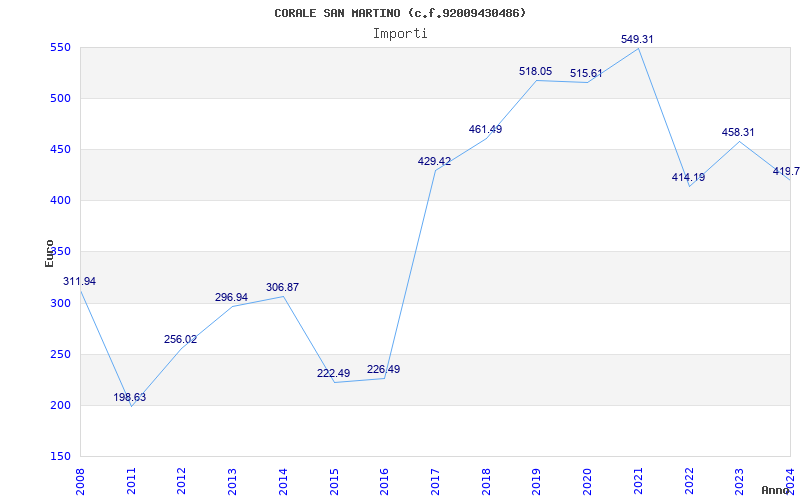The image size is (800, 500).
Task: Click year 2020 on the x-axis
Action: 587,480
